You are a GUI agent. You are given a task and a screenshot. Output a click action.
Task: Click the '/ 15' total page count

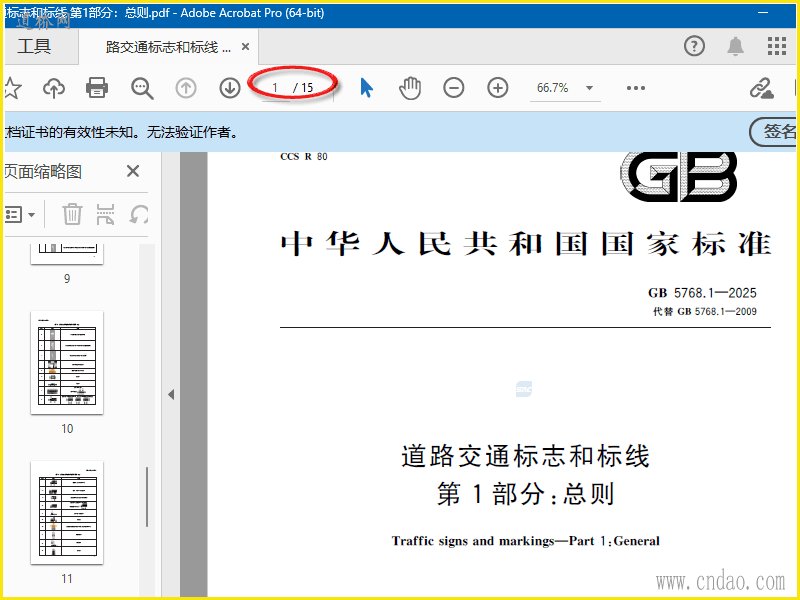[x=303, y=88]
